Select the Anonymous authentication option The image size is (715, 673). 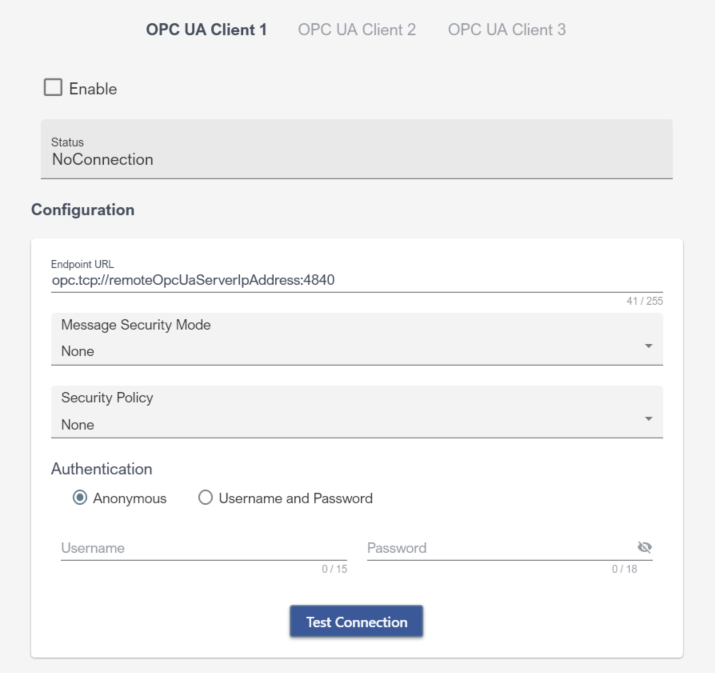(81, 498)
